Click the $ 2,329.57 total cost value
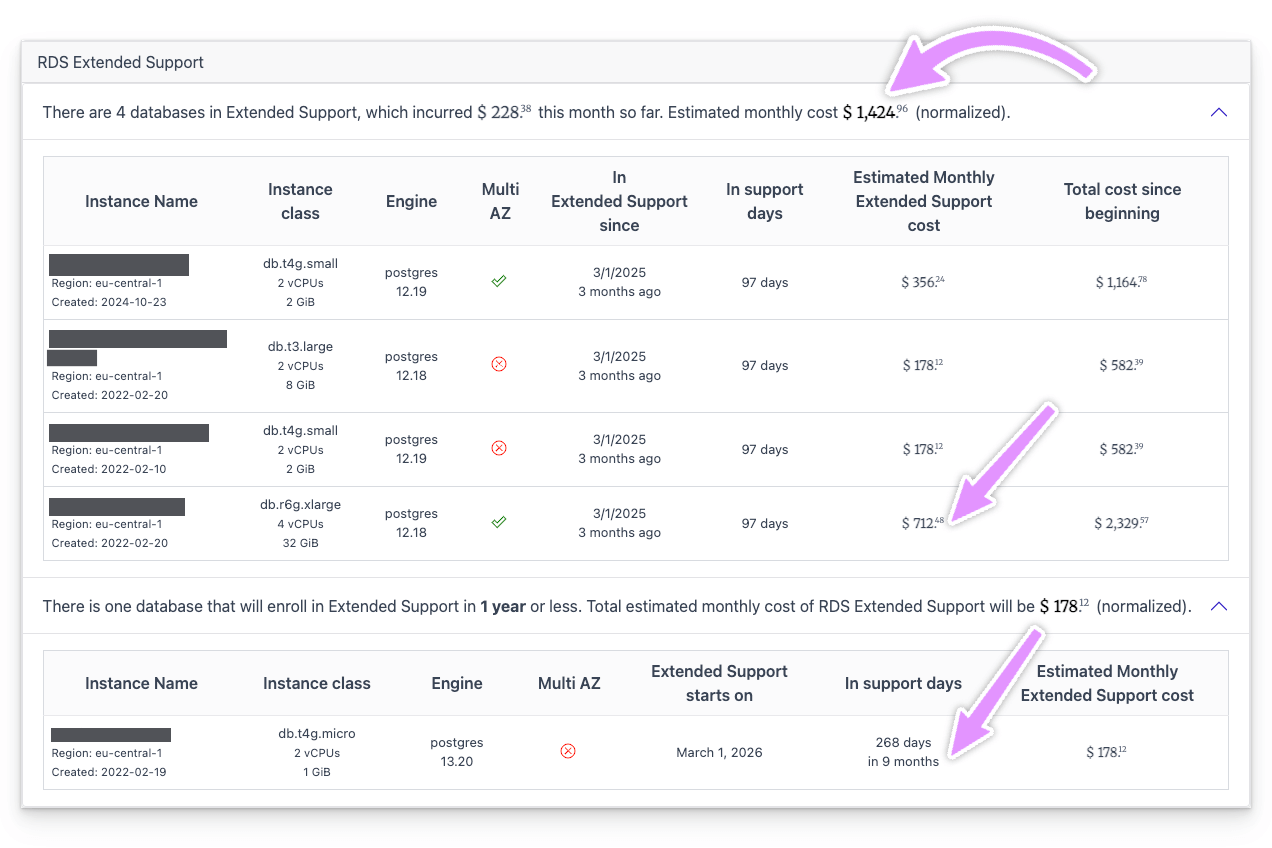Screen dimensions: 1272x848 1121,523
